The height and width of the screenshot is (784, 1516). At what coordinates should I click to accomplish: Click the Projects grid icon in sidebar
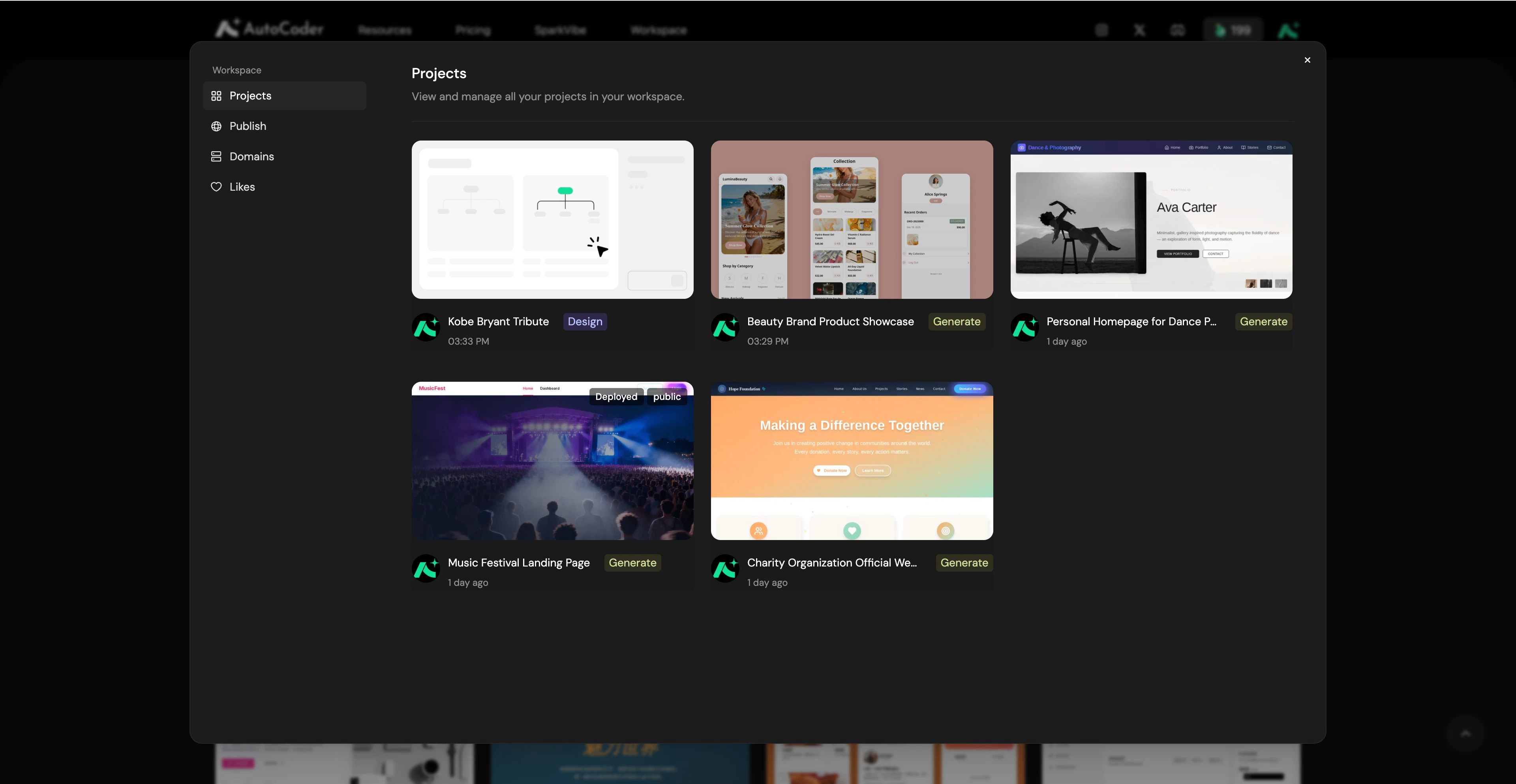[x=216, y=96]
